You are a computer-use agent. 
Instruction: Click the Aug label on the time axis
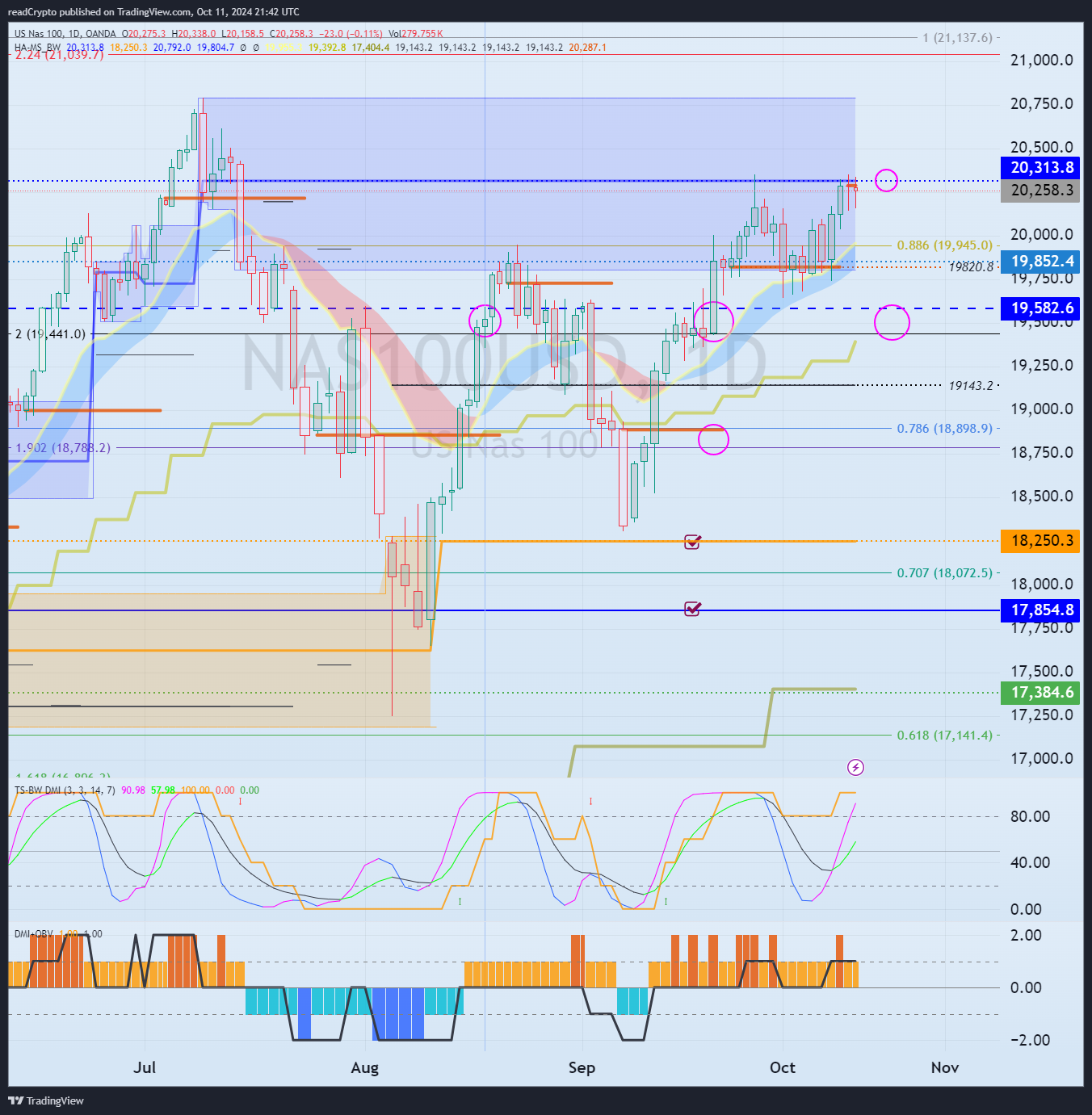tap(365, 1067)
